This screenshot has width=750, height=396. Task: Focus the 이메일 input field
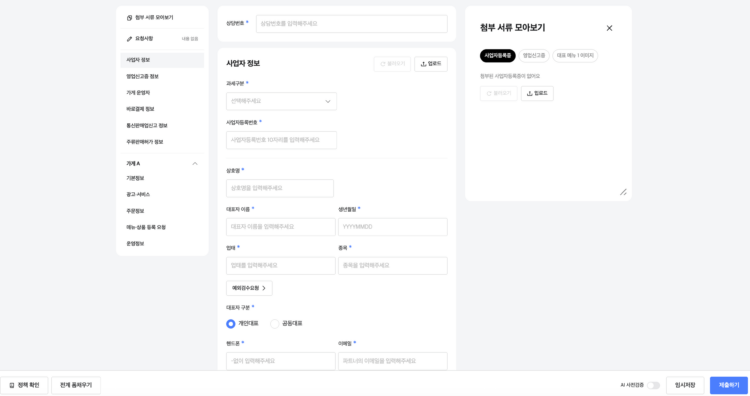tap(393, 361)
